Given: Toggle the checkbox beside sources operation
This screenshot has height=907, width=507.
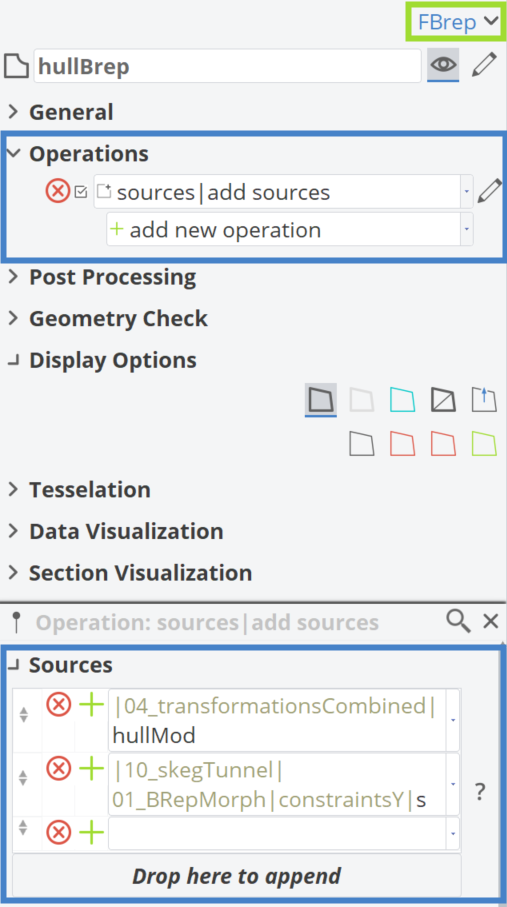Looking at the screenshot, I should [81, 191].
